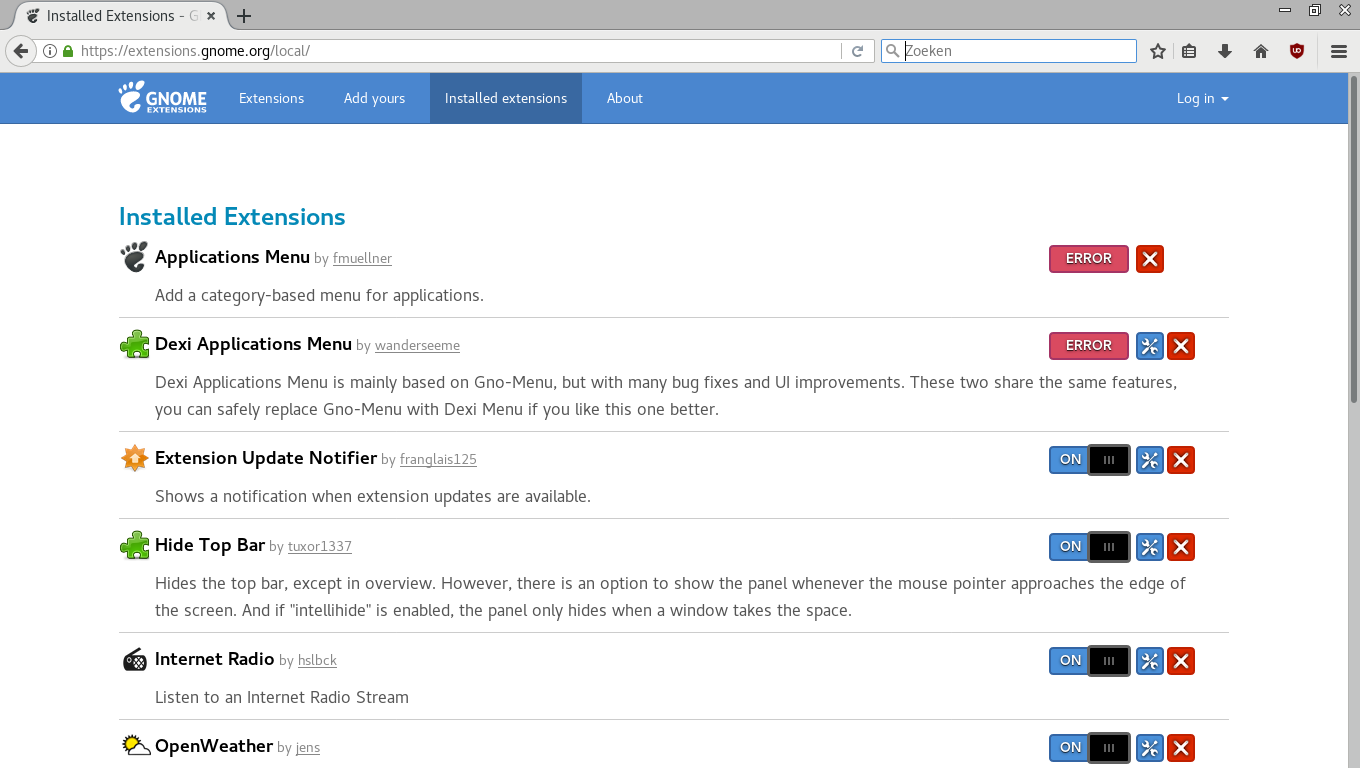
Task: Click the GNOME Extensions logo
Action: [x=163, y=98]
